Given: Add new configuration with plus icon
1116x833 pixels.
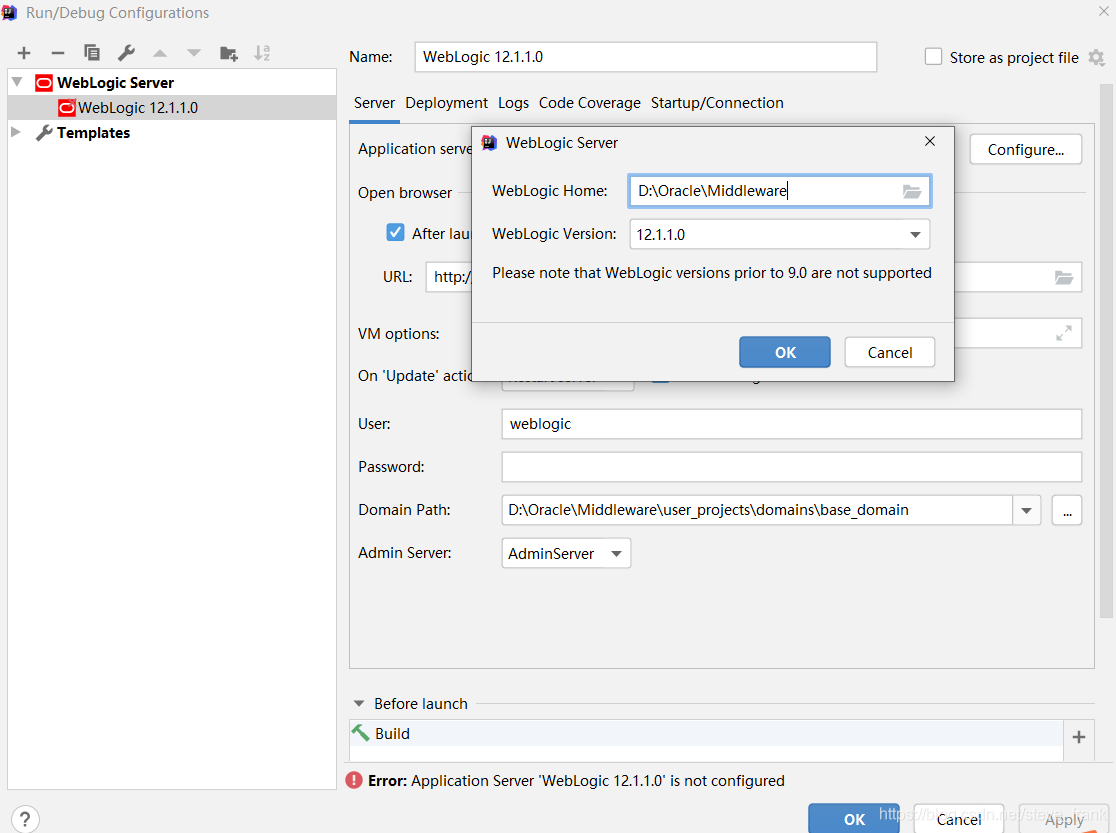Looking at the screenshot, I should [x=23, y=53].
